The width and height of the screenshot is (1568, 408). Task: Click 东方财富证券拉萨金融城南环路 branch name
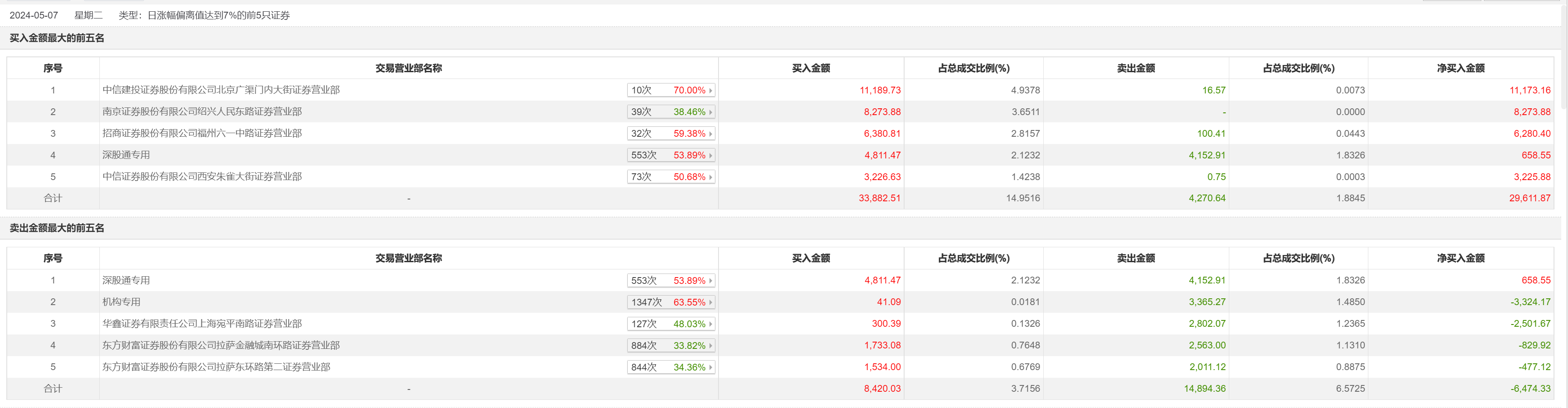pyautogui.click(x=221, y=345)
